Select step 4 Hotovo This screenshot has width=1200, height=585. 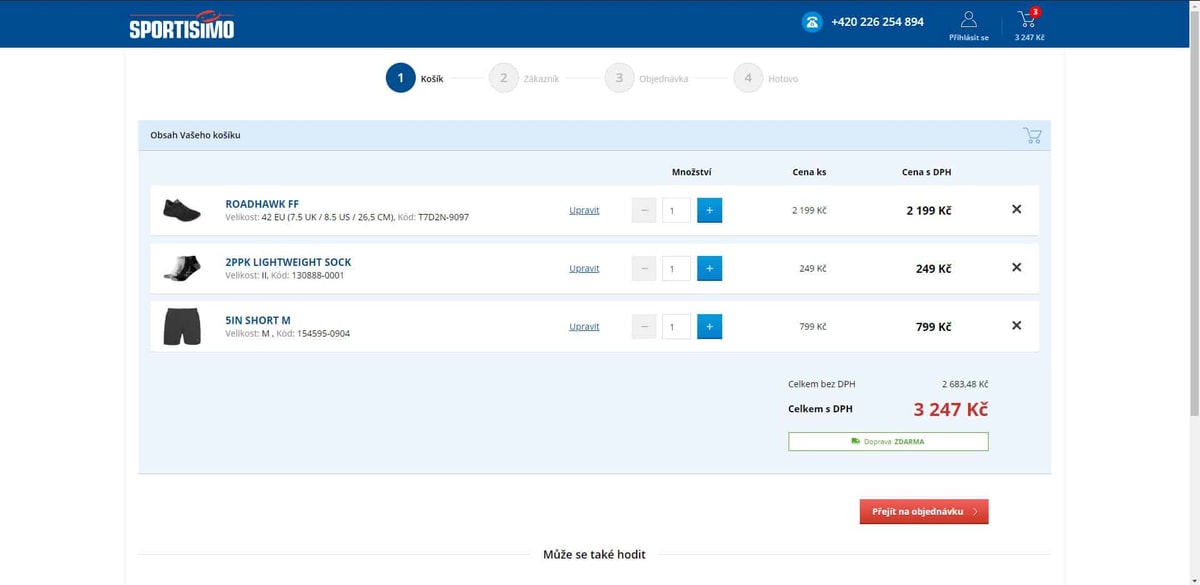[766, 78]
